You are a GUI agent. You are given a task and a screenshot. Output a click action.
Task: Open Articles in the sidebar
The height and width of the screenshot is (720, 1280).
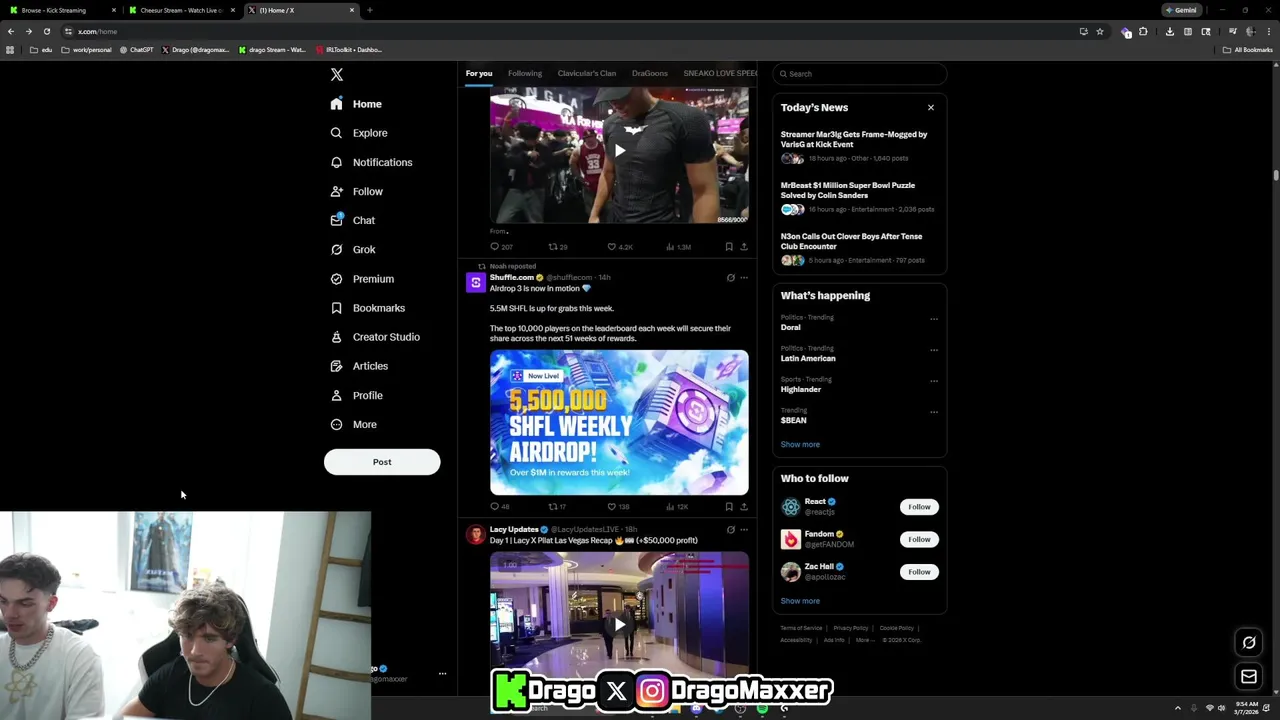359,366
